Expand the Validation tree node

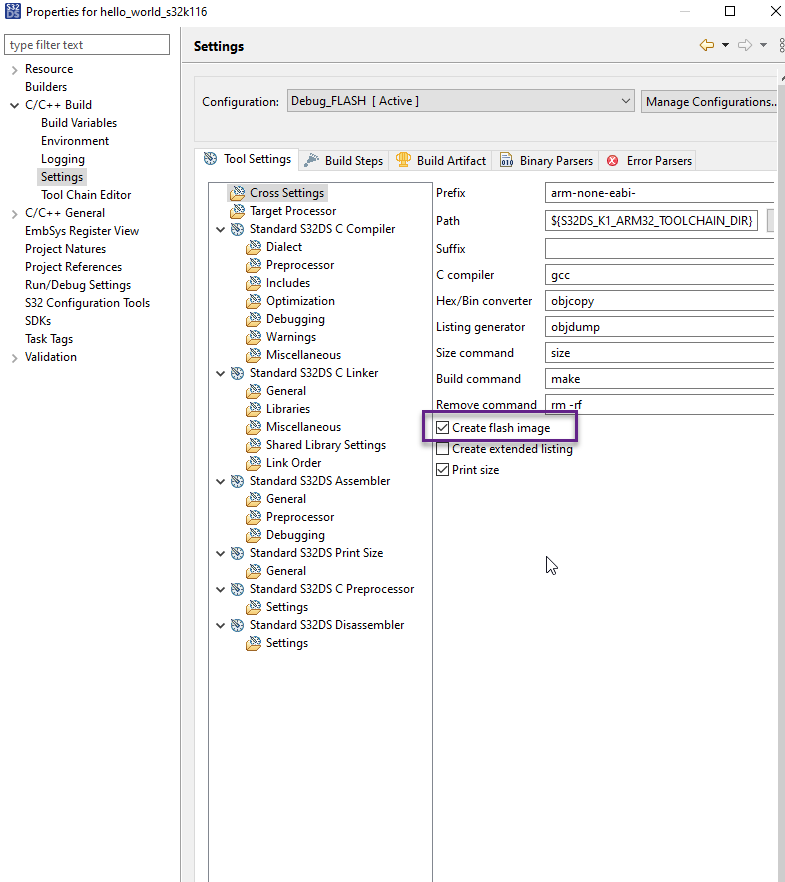[15, 358]
